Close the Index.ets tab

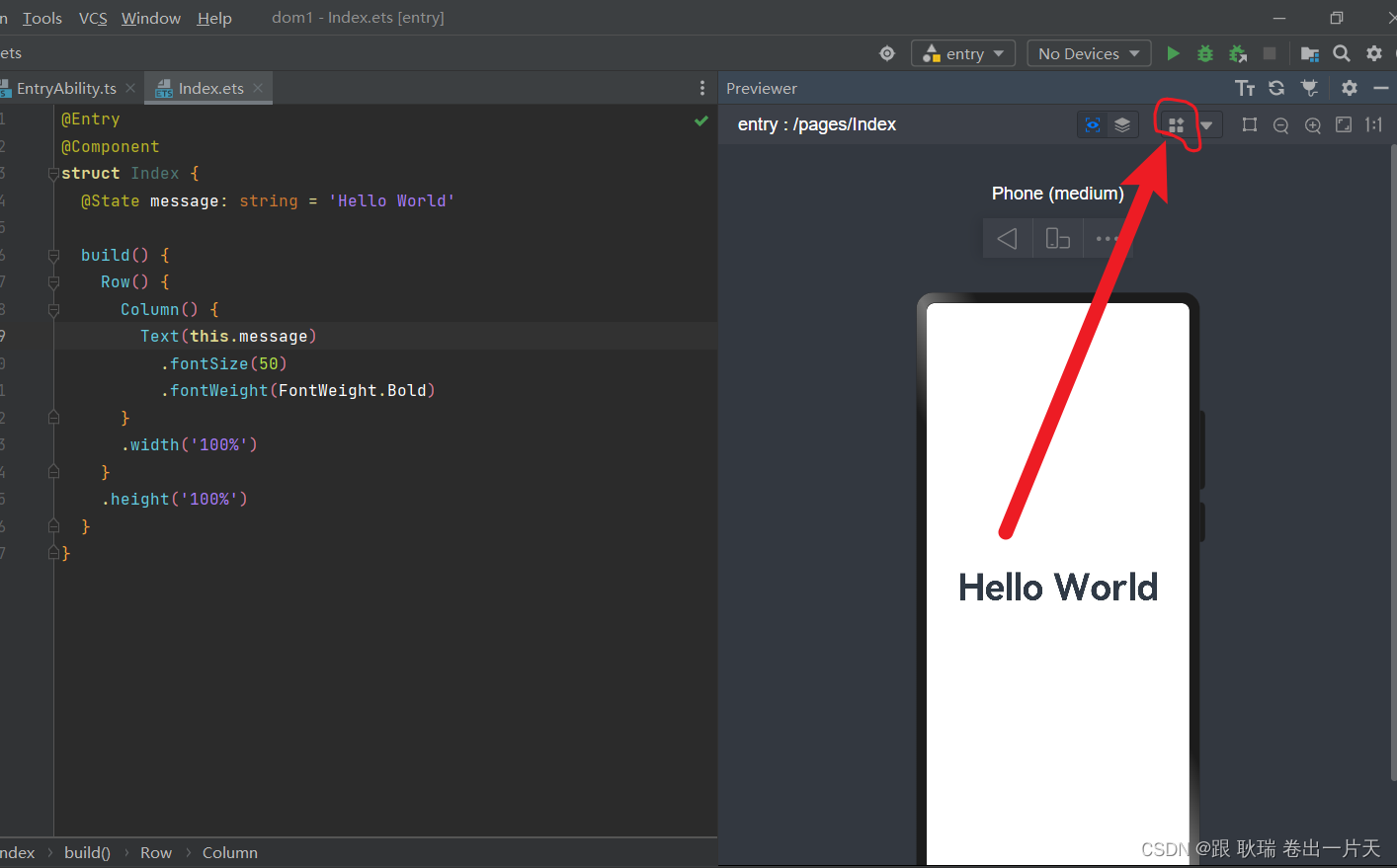258,88
